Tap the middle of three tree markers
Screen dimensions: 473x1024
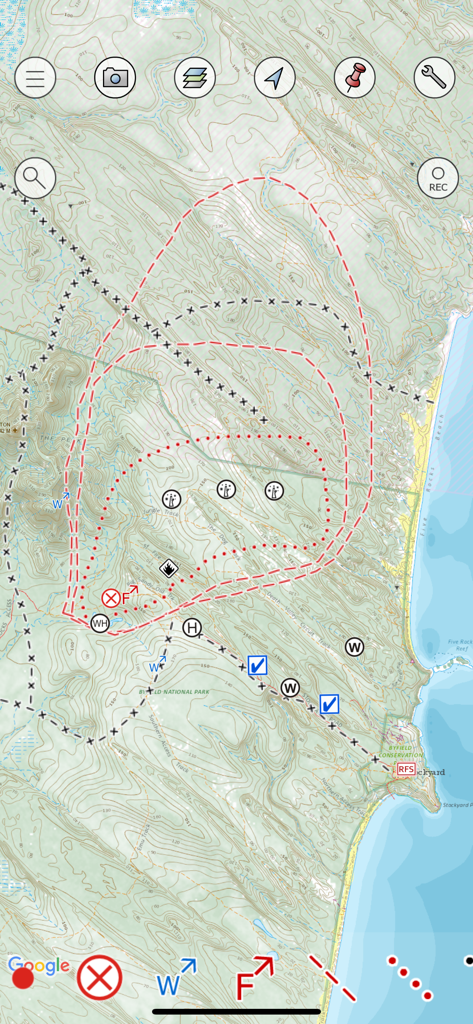click(x=226, y=489)
